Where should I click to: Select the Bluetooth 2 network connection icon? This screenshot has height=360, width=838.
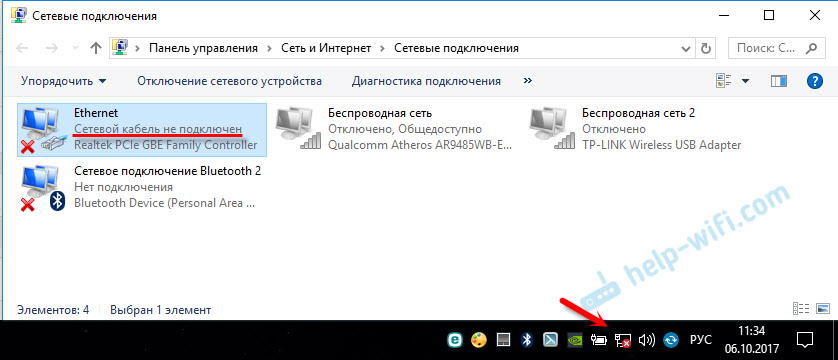[x=42, y=187]
